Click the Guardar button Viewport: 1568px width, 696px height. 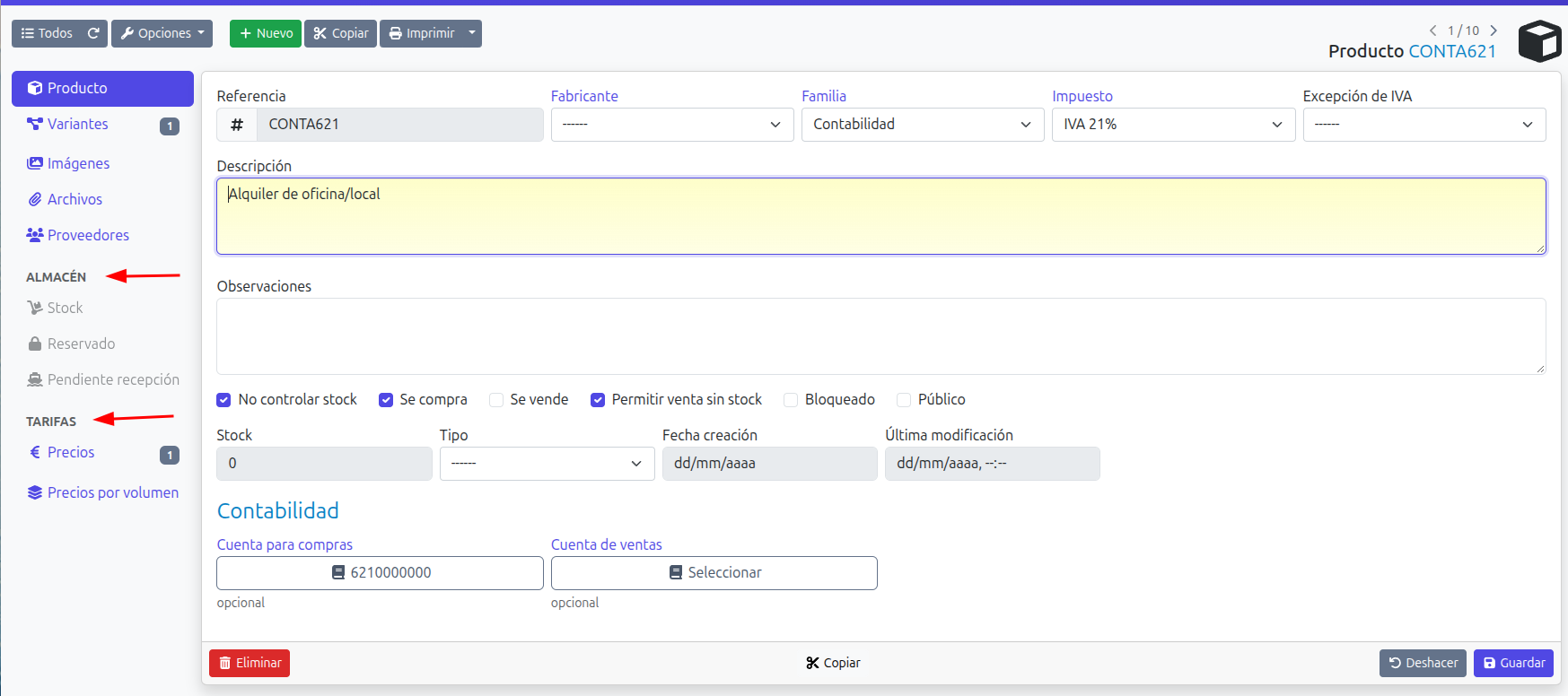point(1513,663)
